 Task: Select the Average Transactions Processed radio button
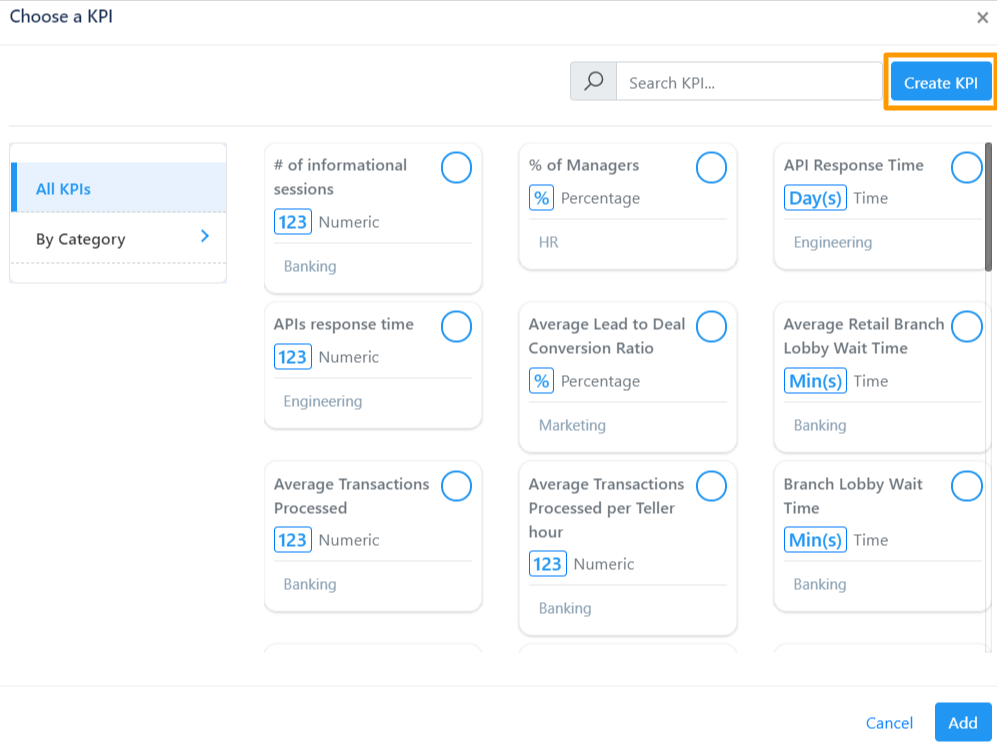click(456, 486)
